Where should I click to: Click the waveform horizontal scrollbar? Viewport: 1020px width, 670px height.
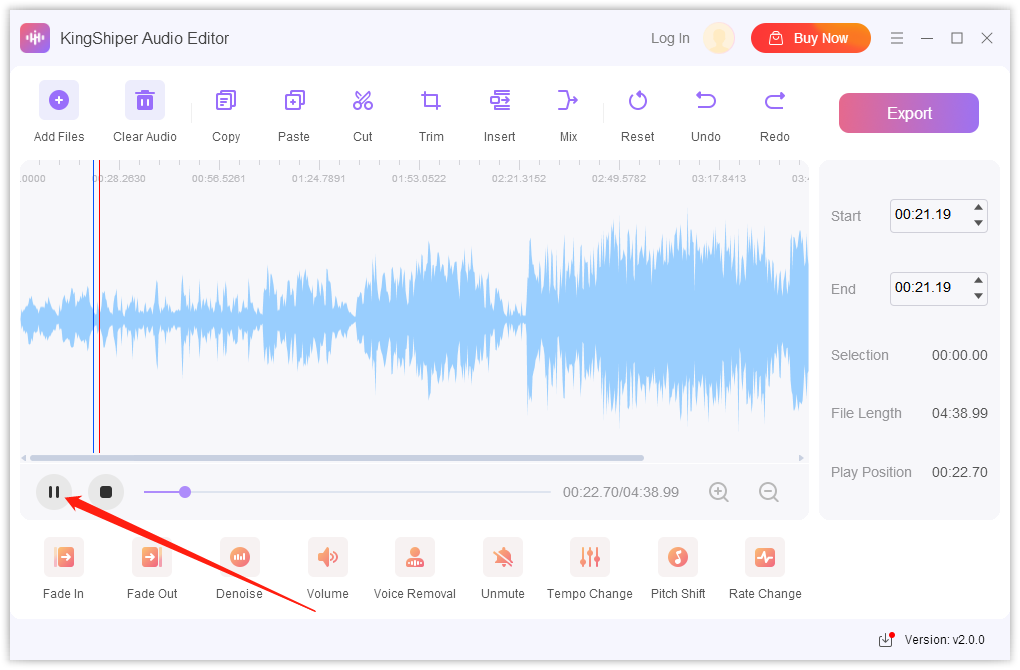(337, 458)
